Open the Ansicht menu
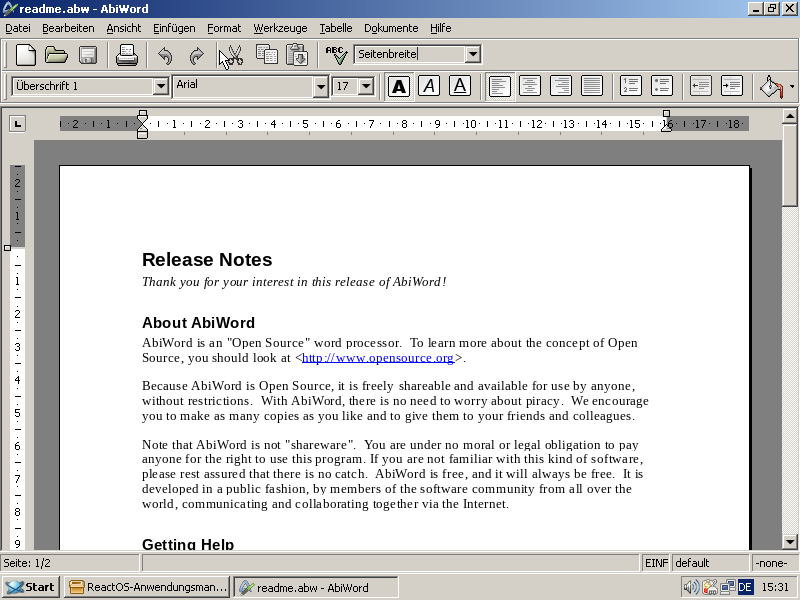 (123, 28)
